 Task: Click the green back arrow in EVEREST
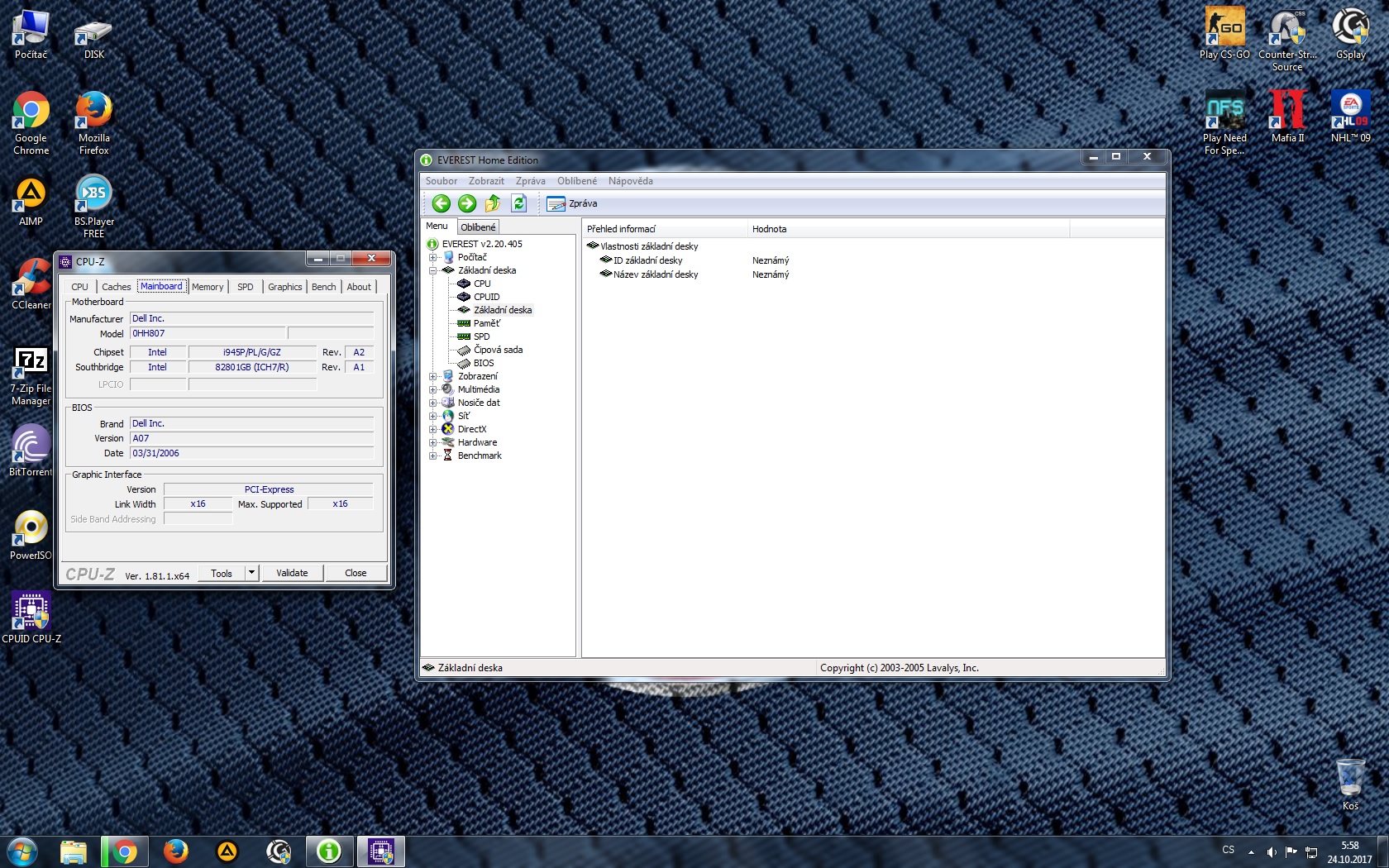[x=442, y=203]
